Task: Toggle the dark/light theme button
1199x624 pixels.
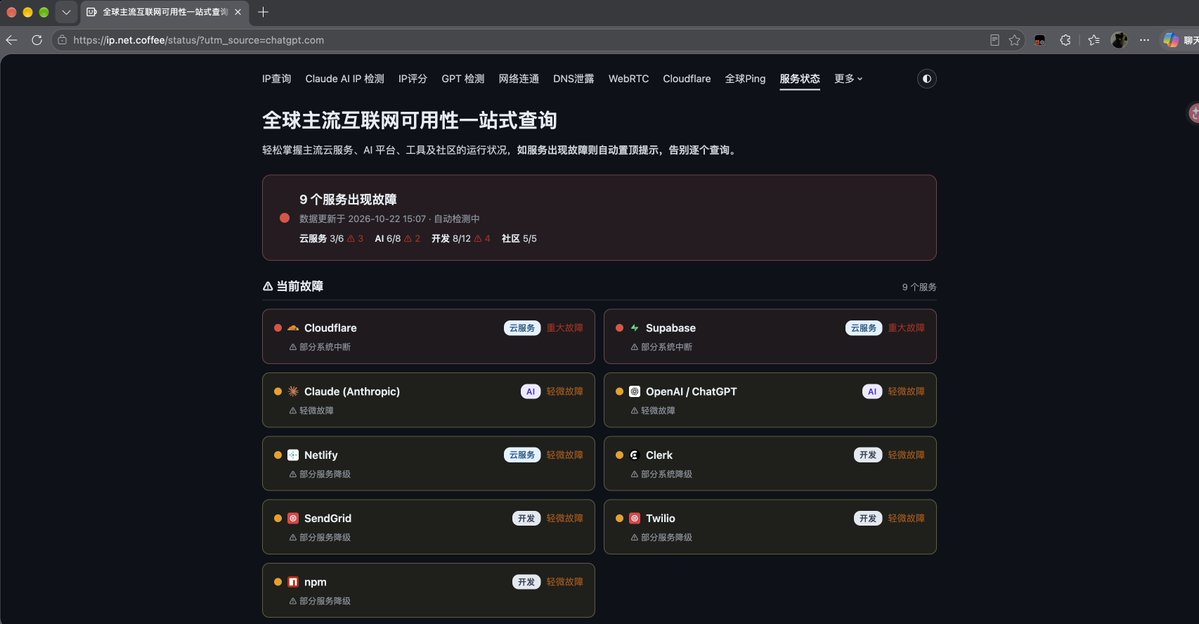Action: click(x=927, y=79)
